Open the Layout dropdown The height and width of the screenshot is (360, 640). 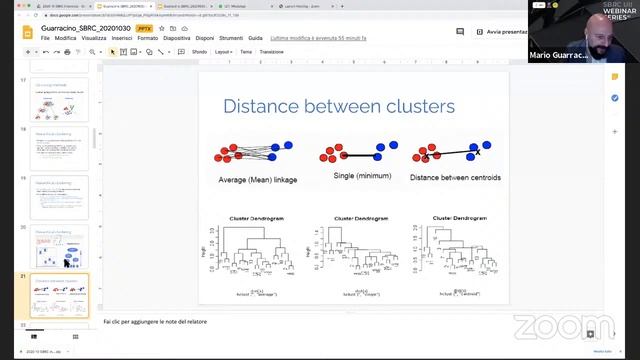pyautogui.click(x=223, y=52)
